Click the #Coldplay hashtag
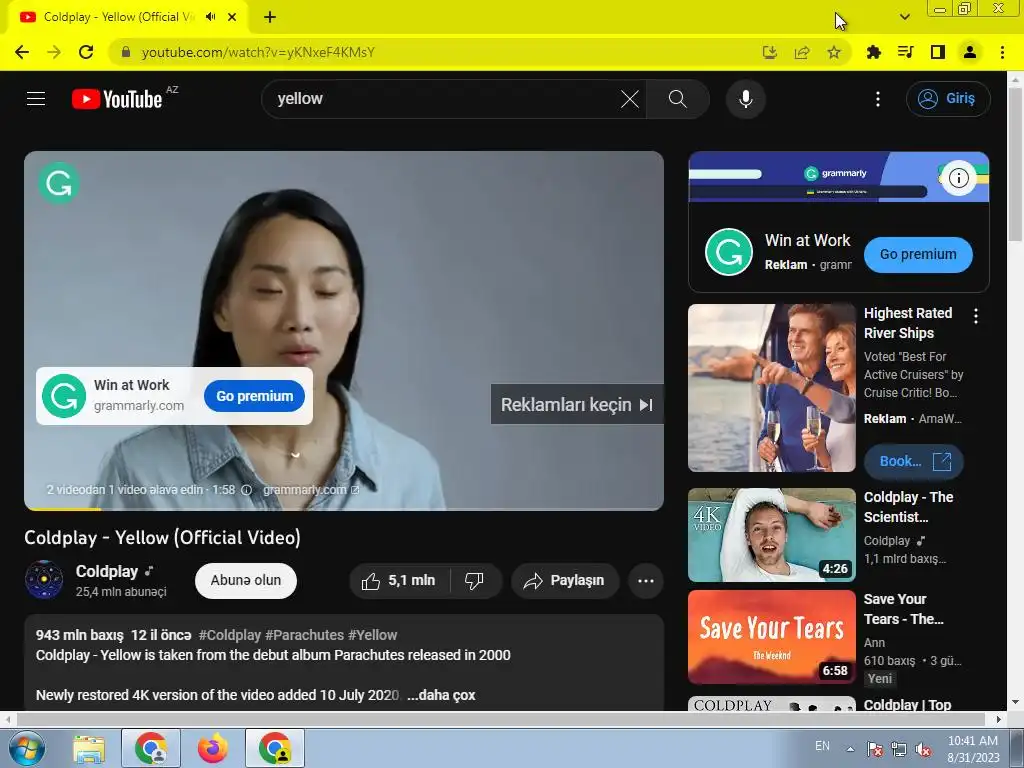Viewport: 1024px width, 768px height. (230, 635)
